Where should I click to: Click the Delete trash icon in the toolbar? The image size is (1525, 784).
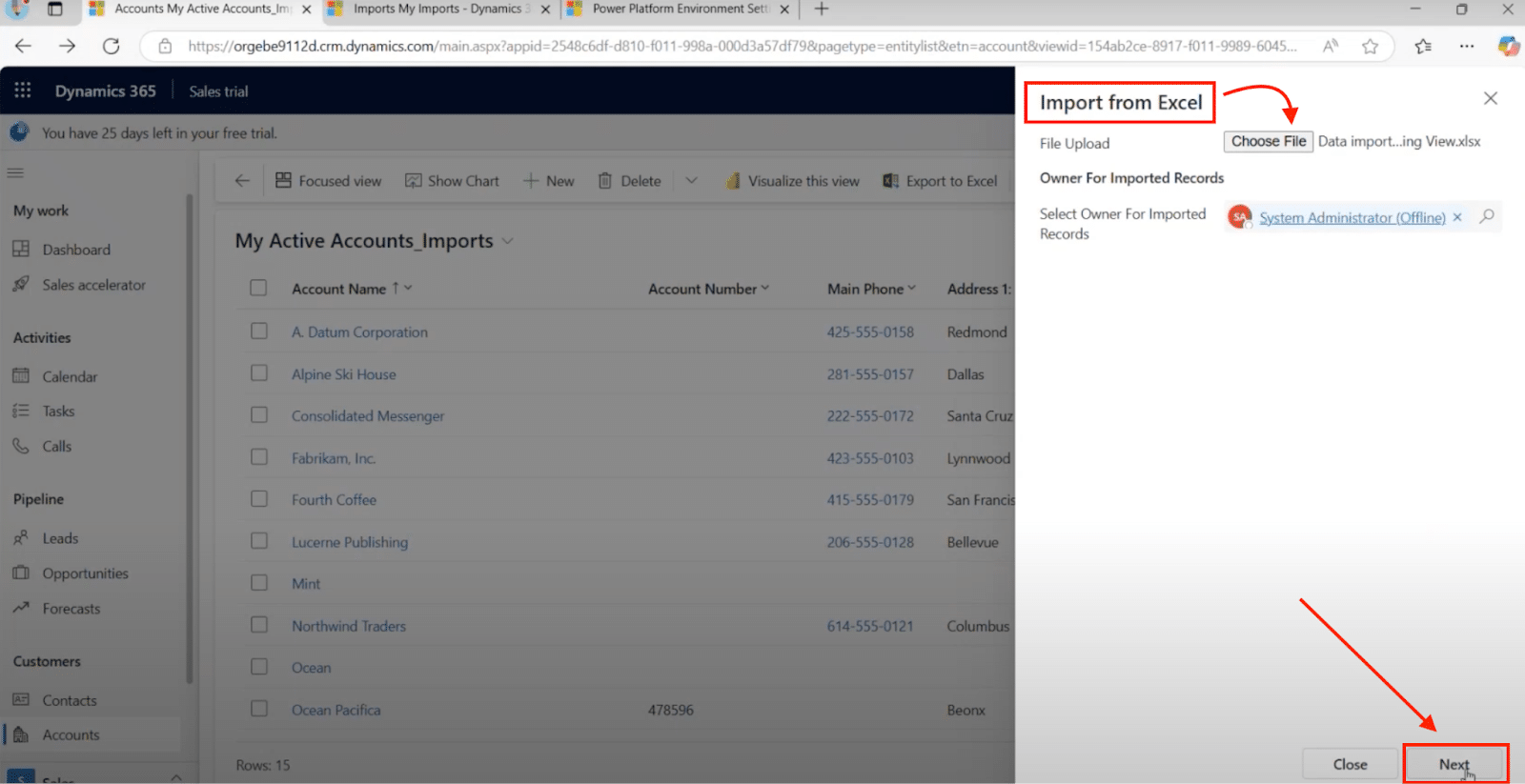click(605, 181)
